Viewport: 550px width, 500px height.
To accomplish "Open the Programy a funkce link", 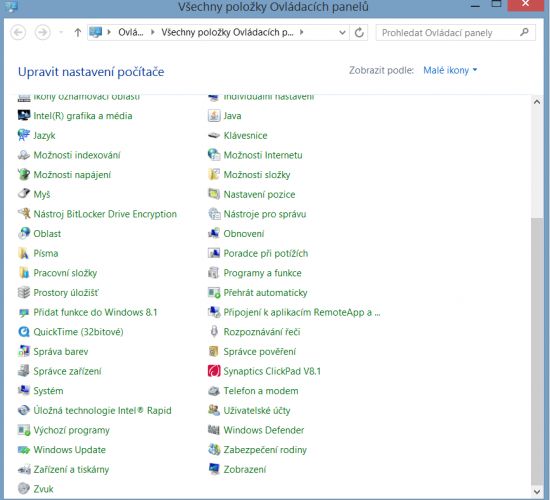I will pyautogui.click(x=262, y=273).
